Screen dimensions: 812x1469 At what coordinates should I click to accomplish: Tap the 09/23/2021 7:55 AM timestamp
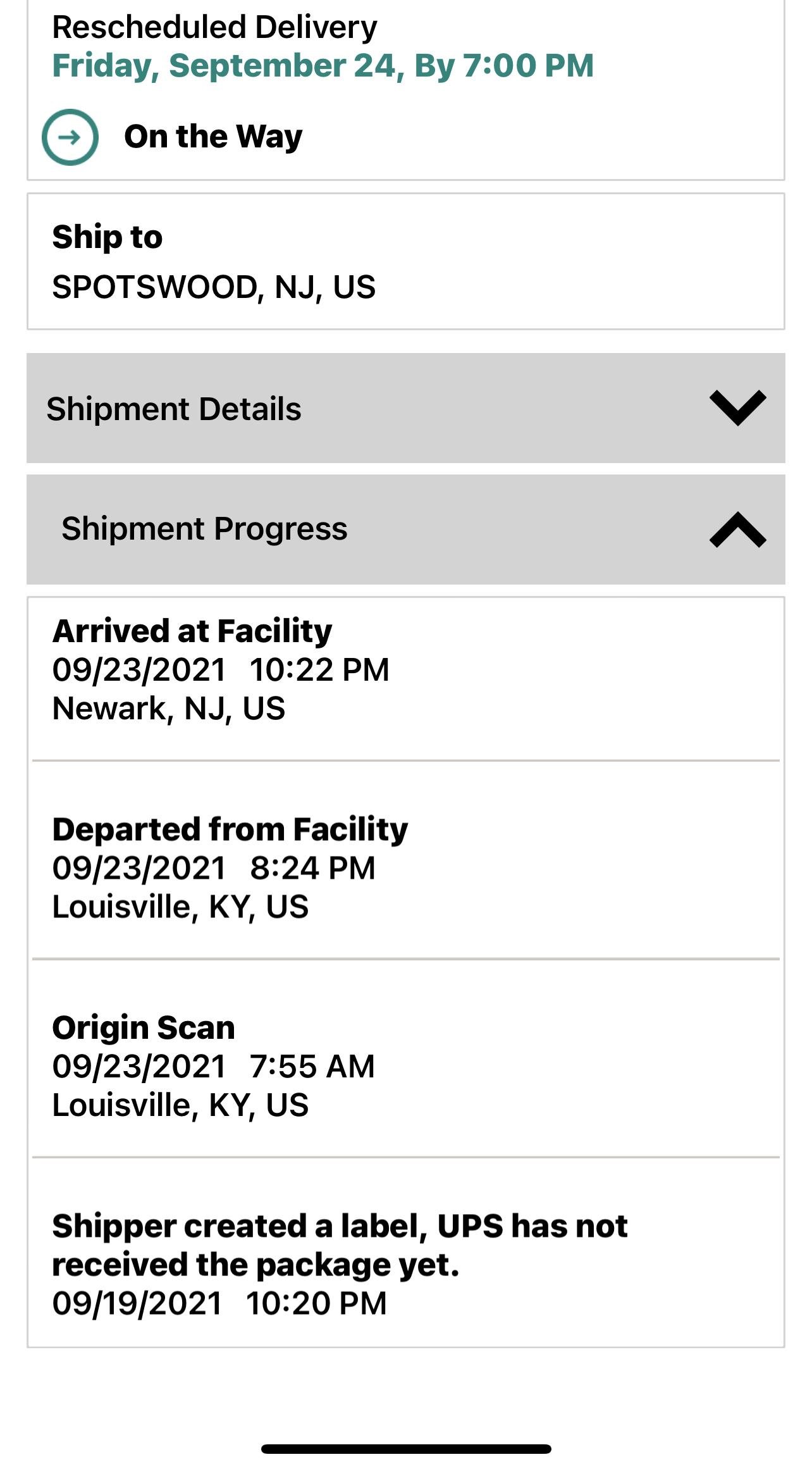coord(214,1066)
